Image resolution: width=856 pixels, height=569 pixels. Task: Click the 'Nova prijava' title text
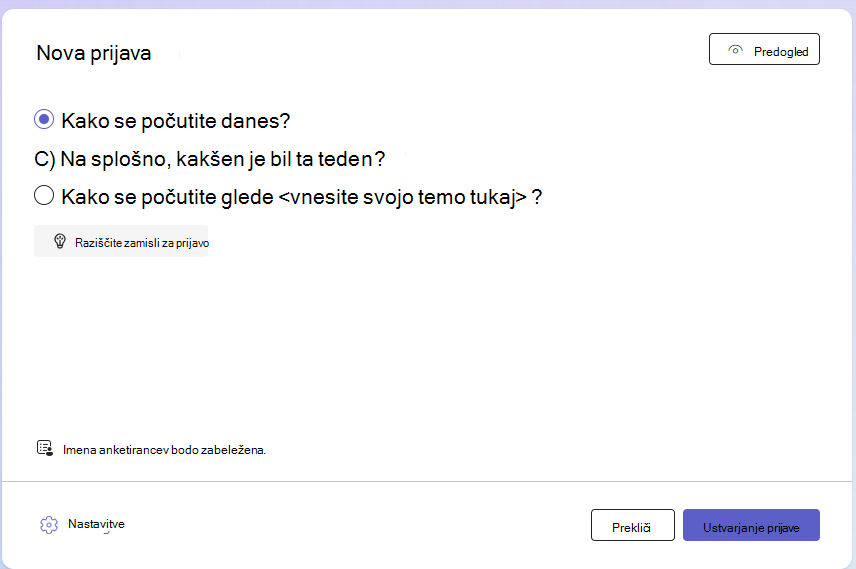pos(93,53)
